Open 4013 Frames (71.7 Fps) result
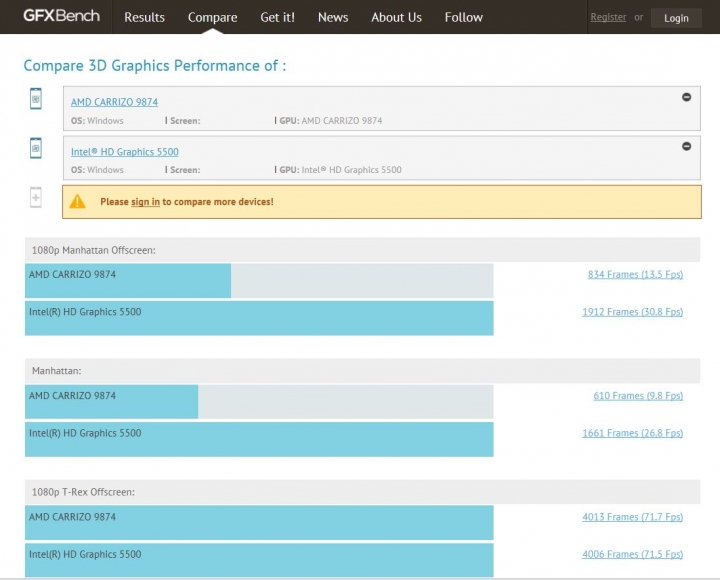720x580 pixels. (632, 517)
